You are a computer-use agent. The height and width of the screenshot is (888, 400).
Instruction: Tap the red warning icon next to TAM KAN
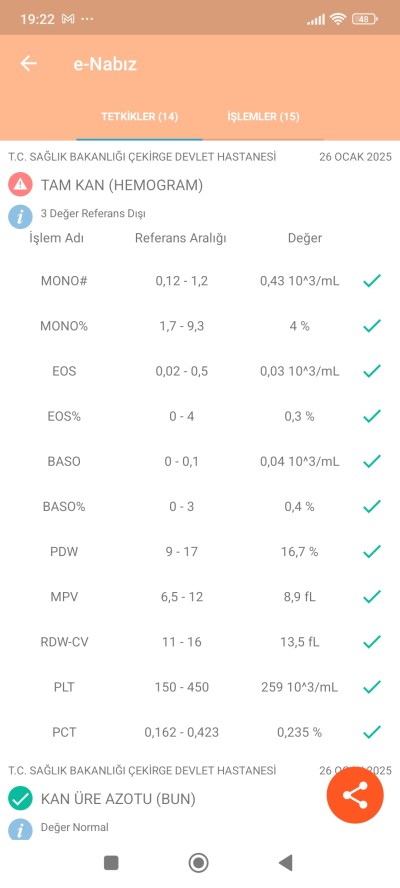(20, 185)
